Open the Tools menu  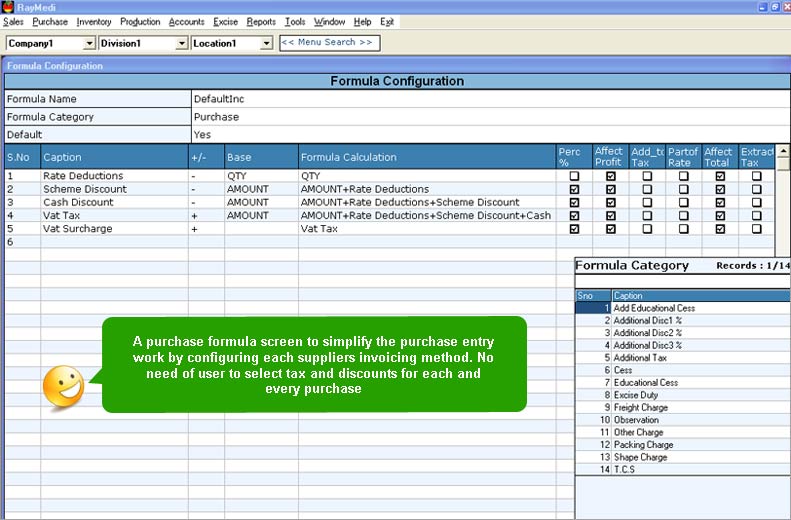tap(295, 22)
